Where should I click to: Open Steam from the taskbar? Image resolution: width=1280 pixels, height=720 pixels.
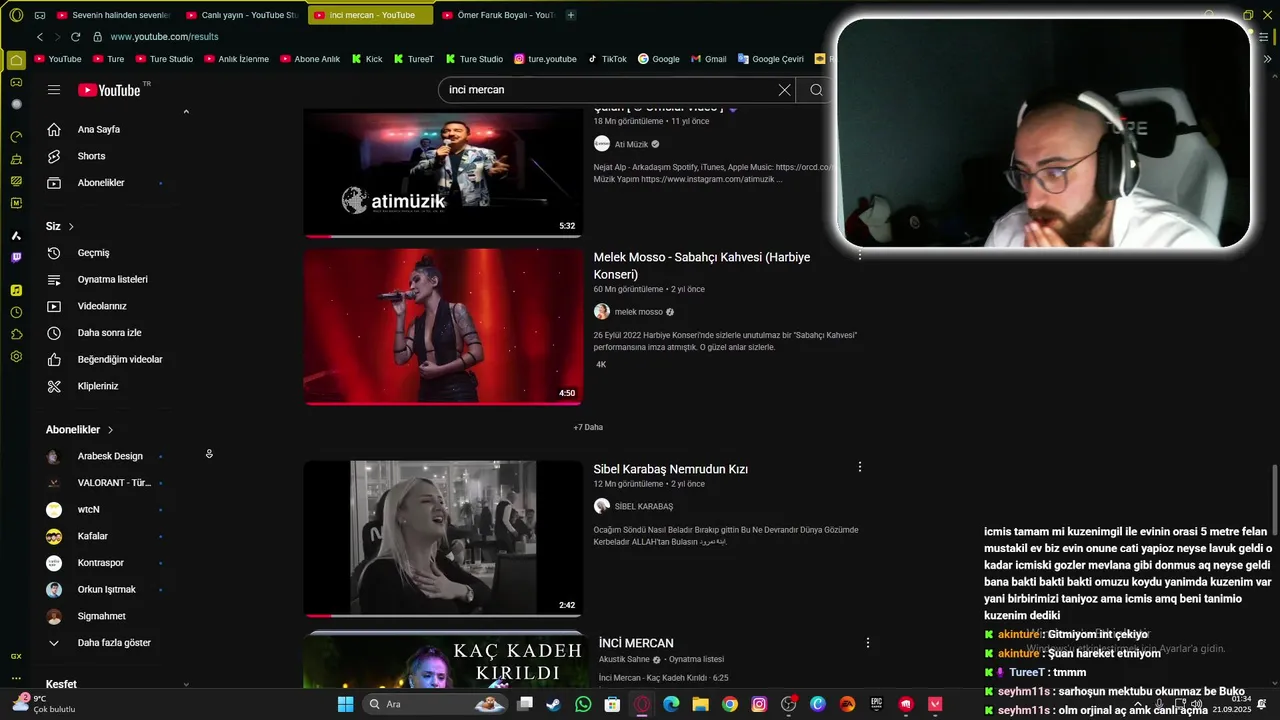[x=554, y=704]
